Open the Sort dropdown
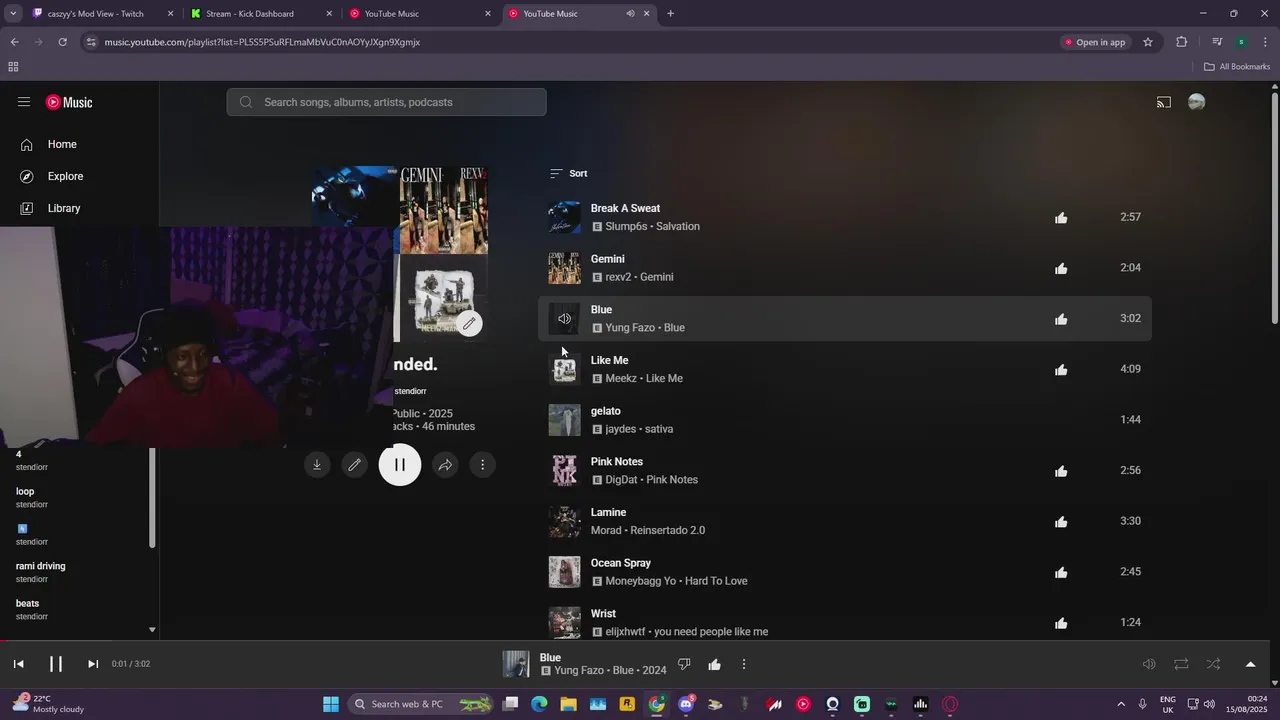 click(x=569, y=173)
